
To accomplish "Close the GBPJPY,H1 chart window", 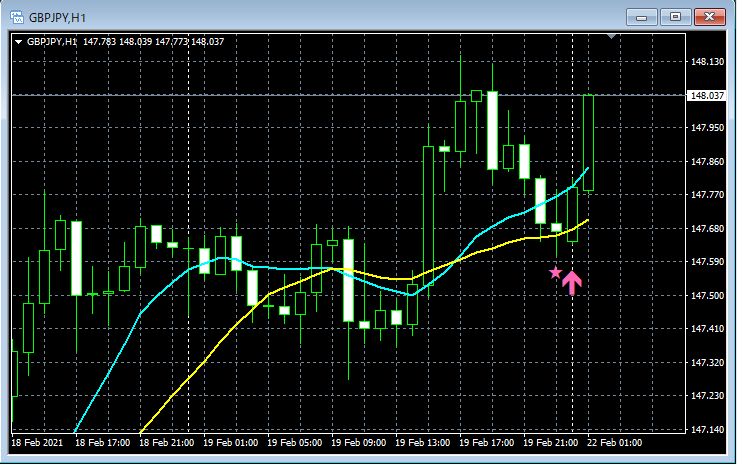I will 710,17.
